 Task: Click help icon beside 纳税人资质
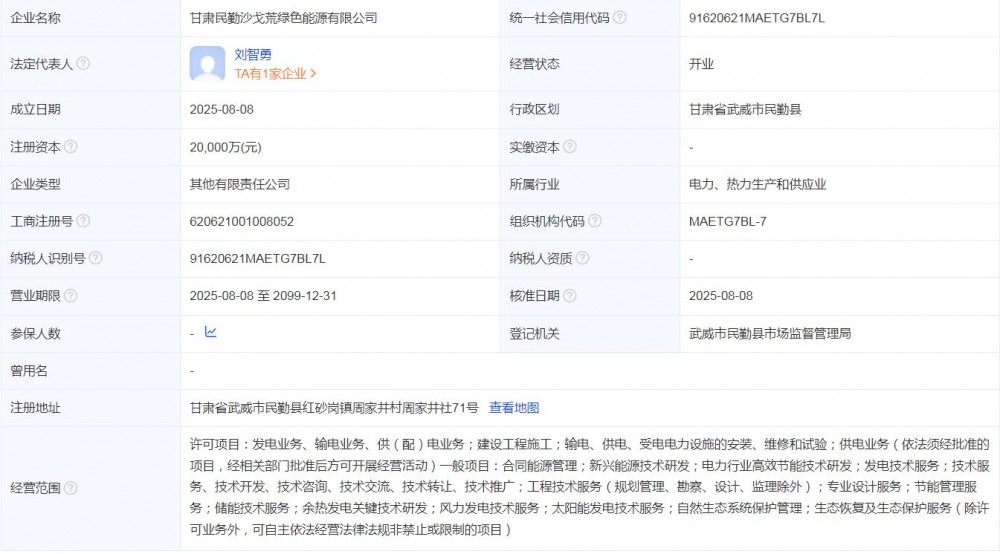(x=582, y=259)
